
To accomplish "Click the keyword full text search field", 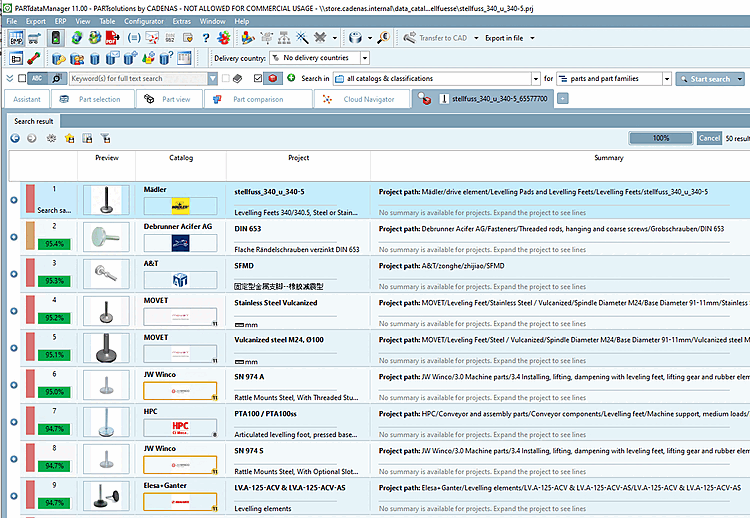I will [130, 78].
